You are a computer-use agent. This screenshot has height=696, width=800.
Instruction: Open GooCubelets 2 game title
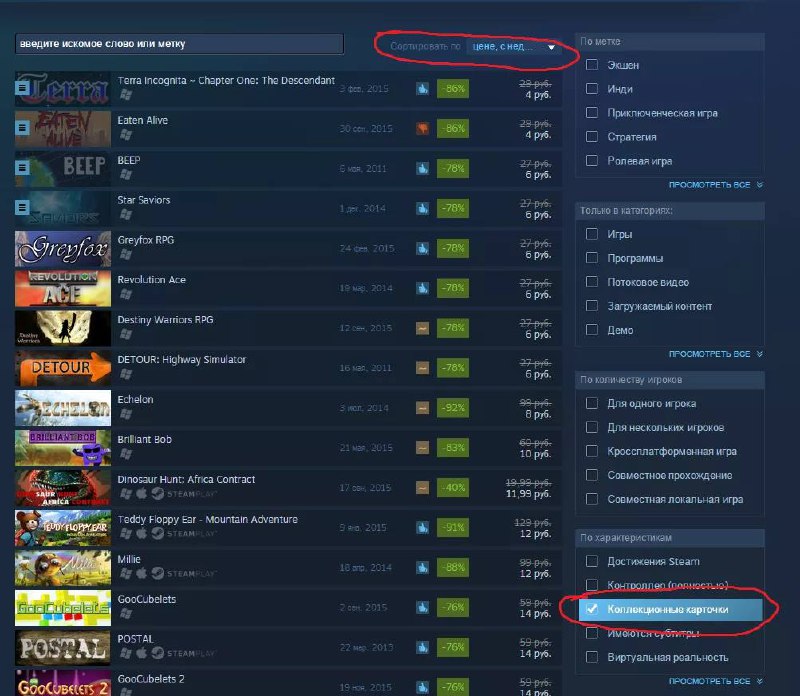[x=151, y=679]
